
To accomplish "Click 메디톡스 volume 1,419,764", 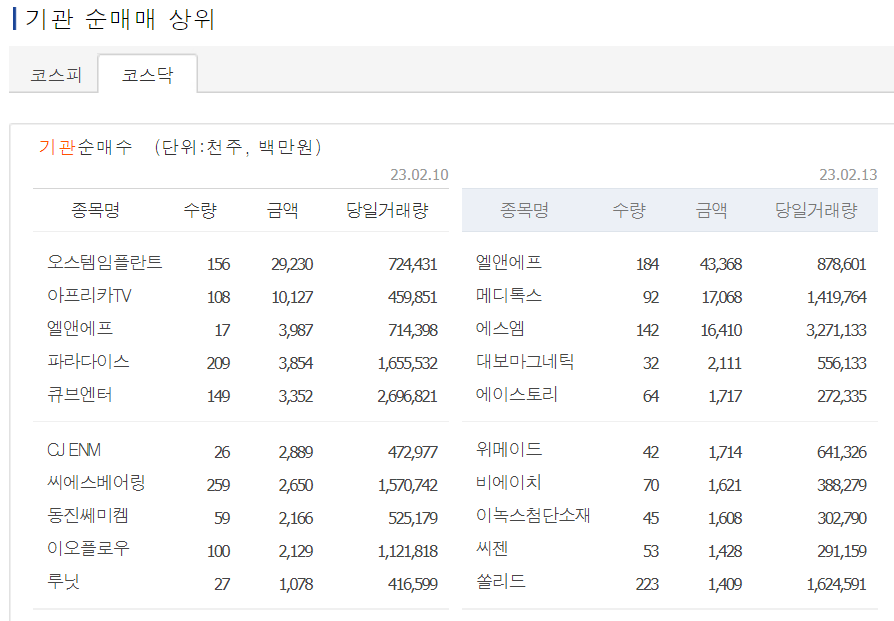I will (x=836, y=298).
